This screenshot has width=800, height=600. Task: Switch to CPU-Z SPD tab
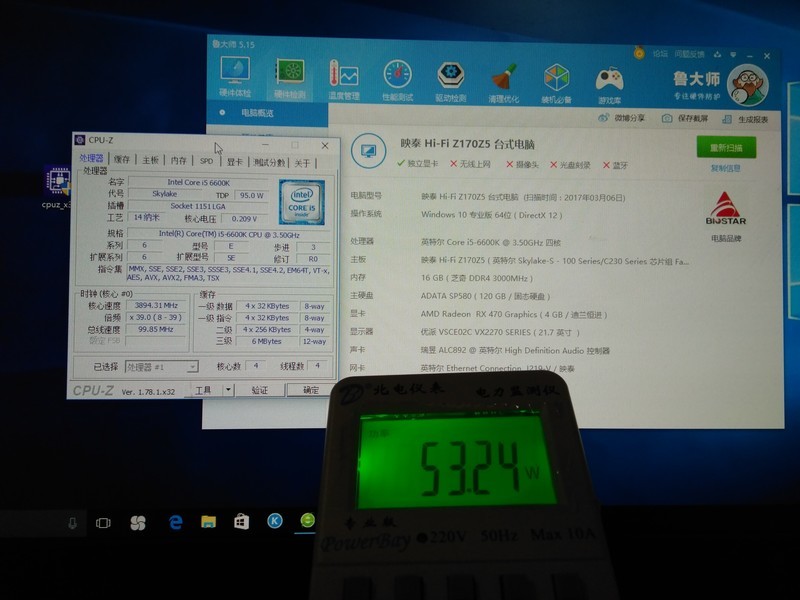point(206,161)
